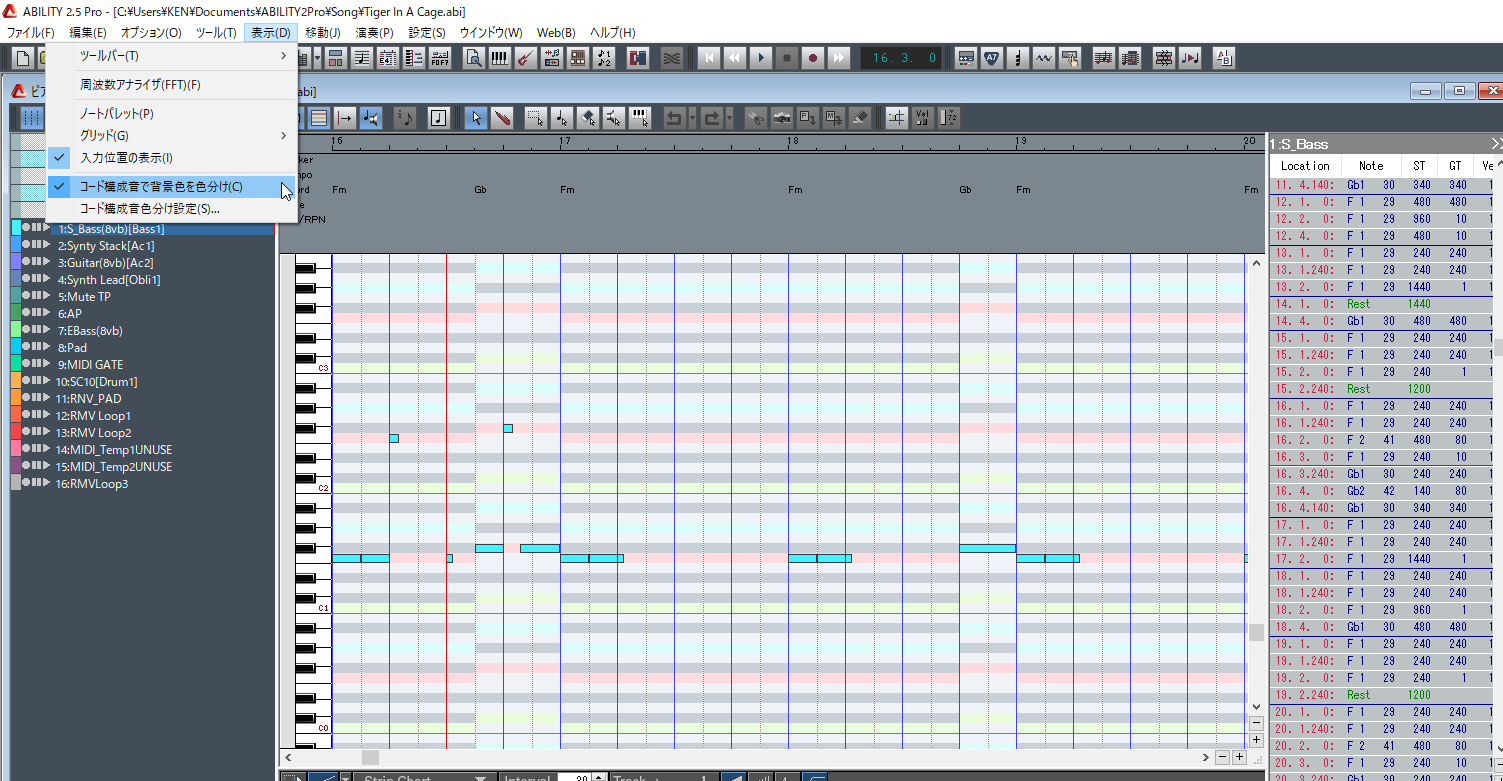Select track 2:Synty Stack[Ac1]
Viewport: 1503px width, 781px height.
pos(106,246)
